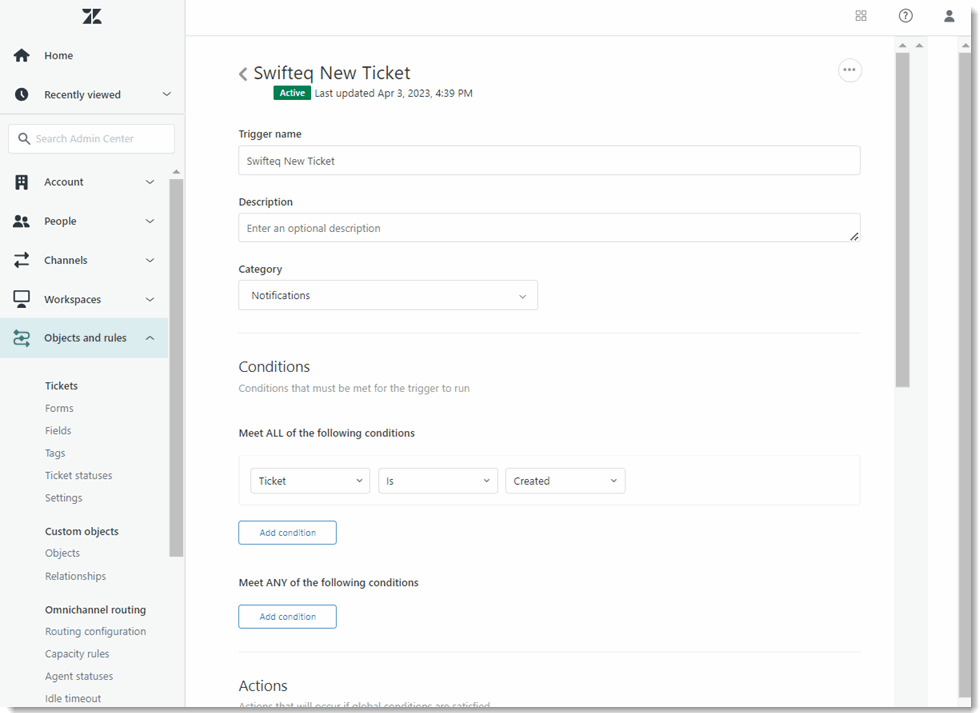Click the sidebar scrollbar up arrow
Viewport: 980px width, 713px height.
pos(176,172)
